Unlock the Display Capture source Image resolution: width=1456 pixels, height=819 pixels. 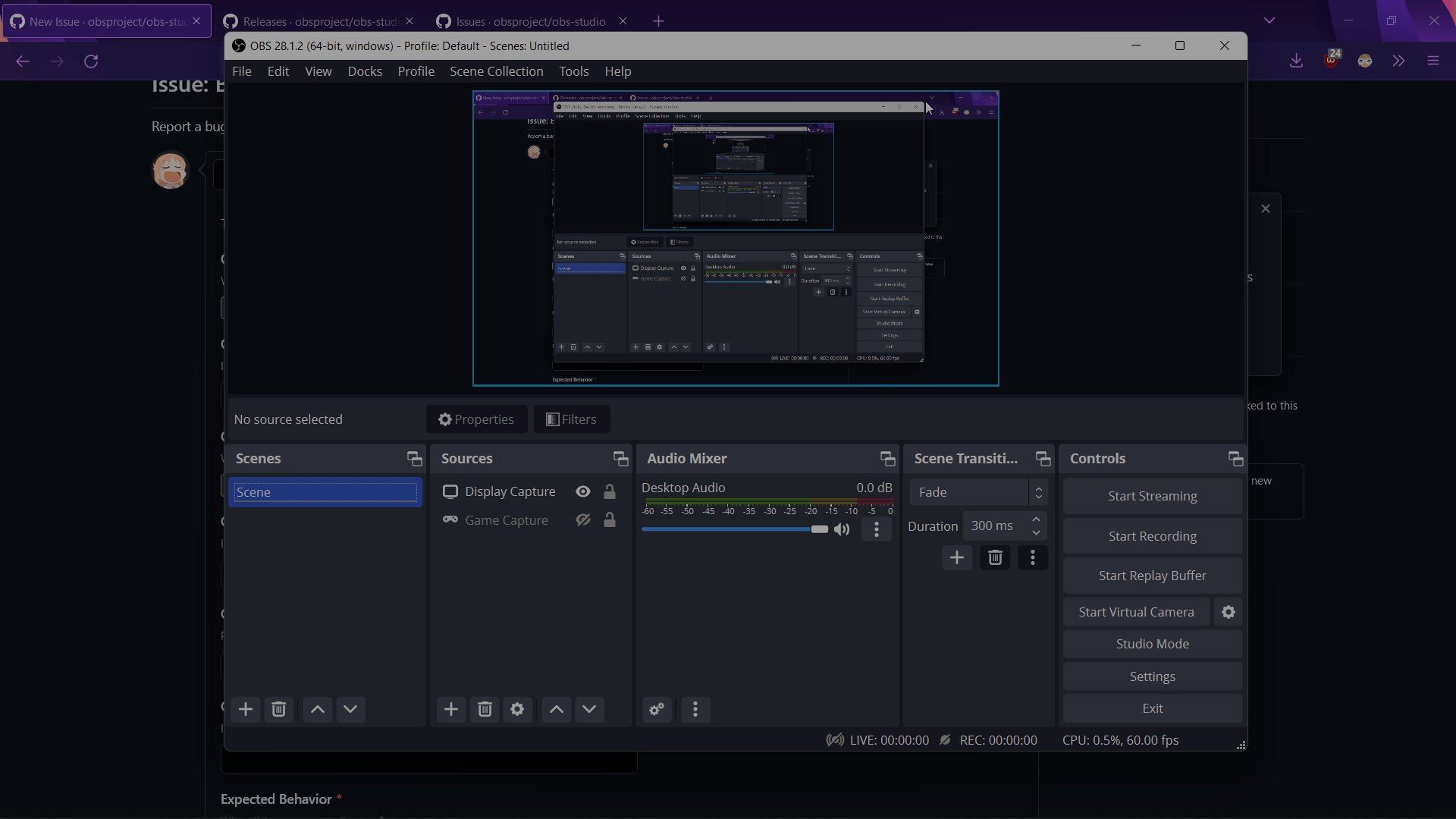610,491
